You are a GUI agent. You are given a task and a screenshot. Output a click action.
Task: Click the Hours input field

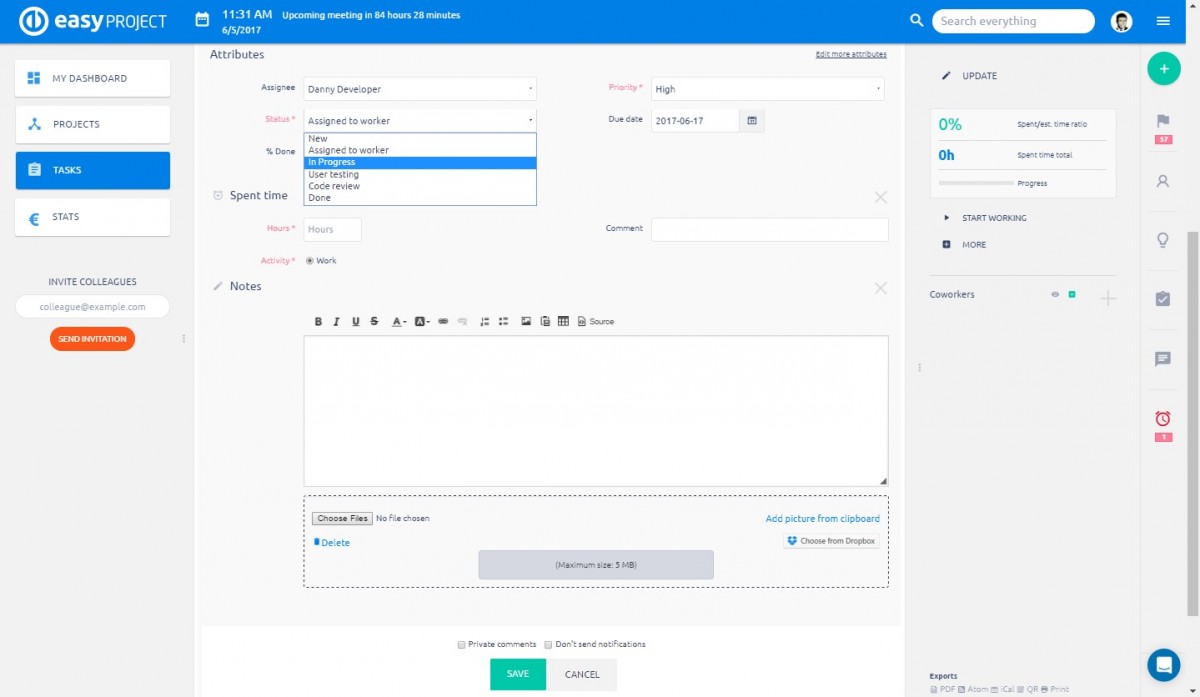click(332, 230)
